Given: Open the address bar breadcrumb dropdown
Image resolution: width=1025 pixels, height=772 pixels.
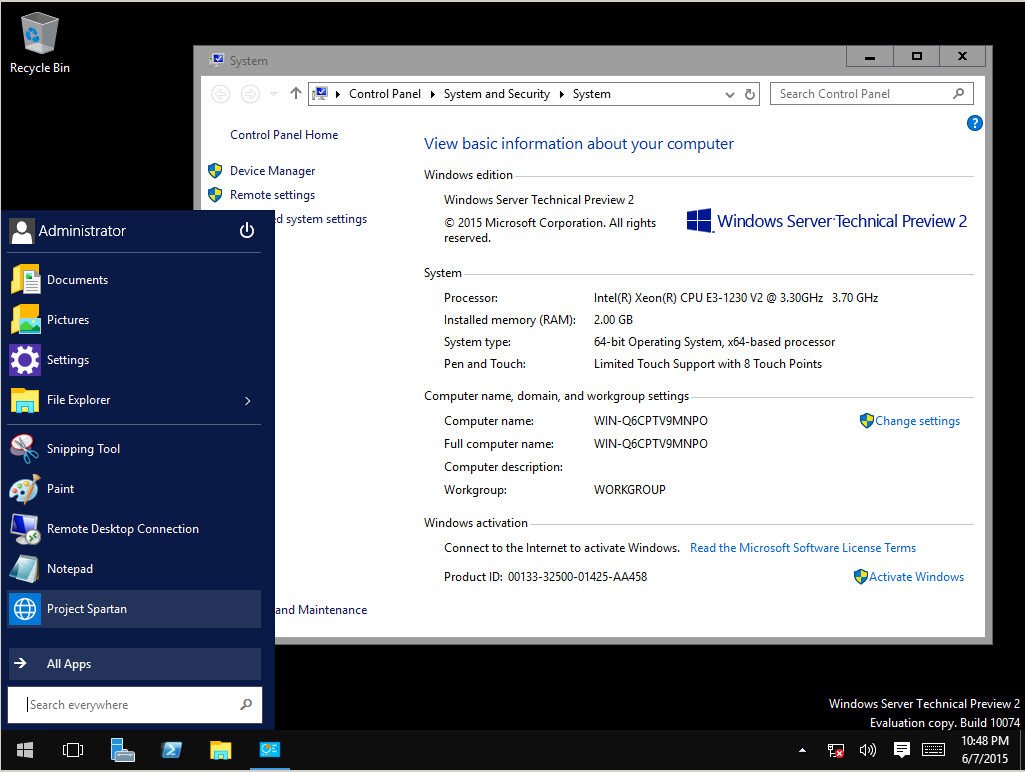Looking at the screenshot, I should pos(729,93).
